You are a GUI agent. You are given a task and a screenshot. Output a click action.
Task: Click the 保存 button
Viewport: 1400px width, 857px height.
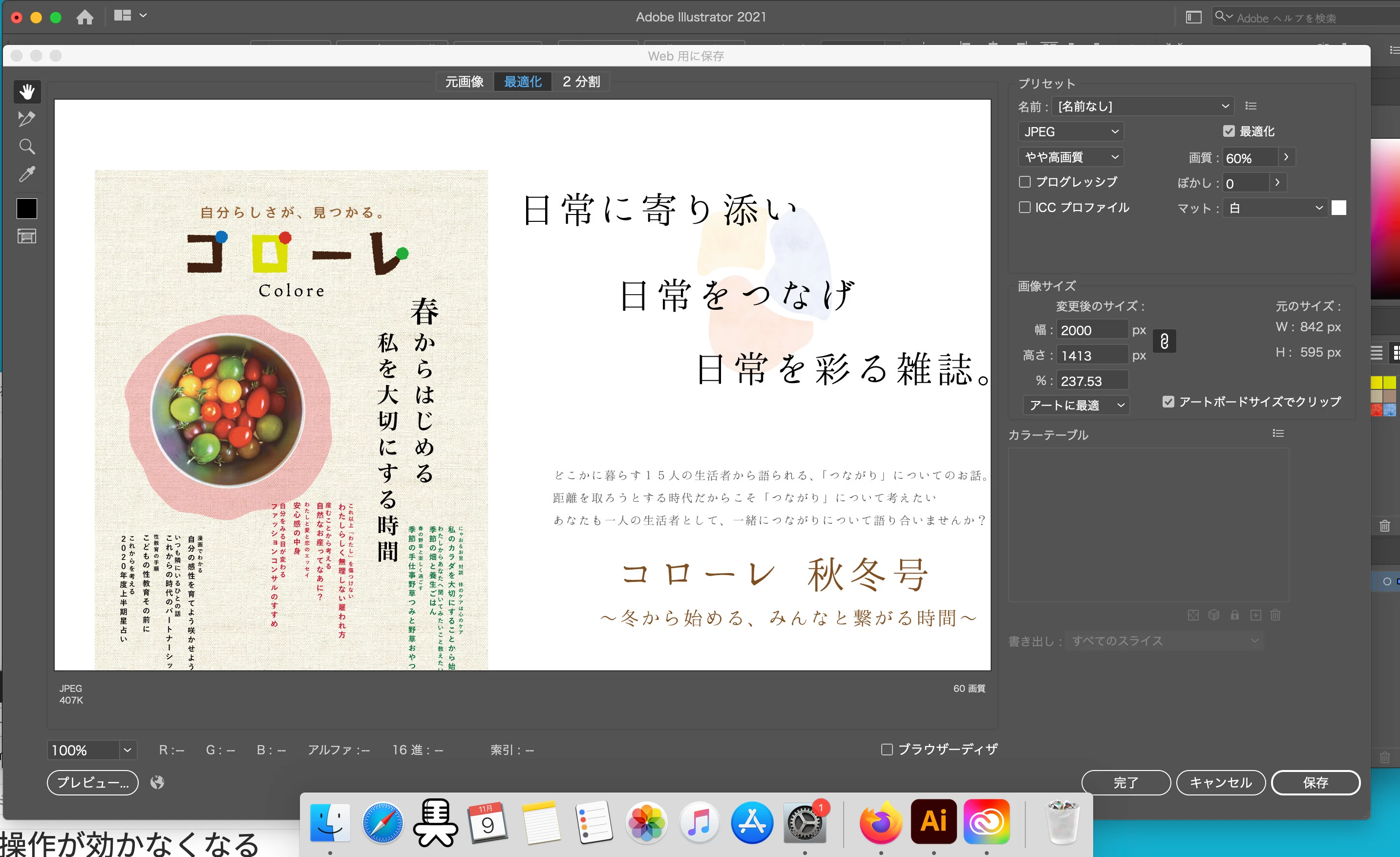click(x=1315, y=783)
